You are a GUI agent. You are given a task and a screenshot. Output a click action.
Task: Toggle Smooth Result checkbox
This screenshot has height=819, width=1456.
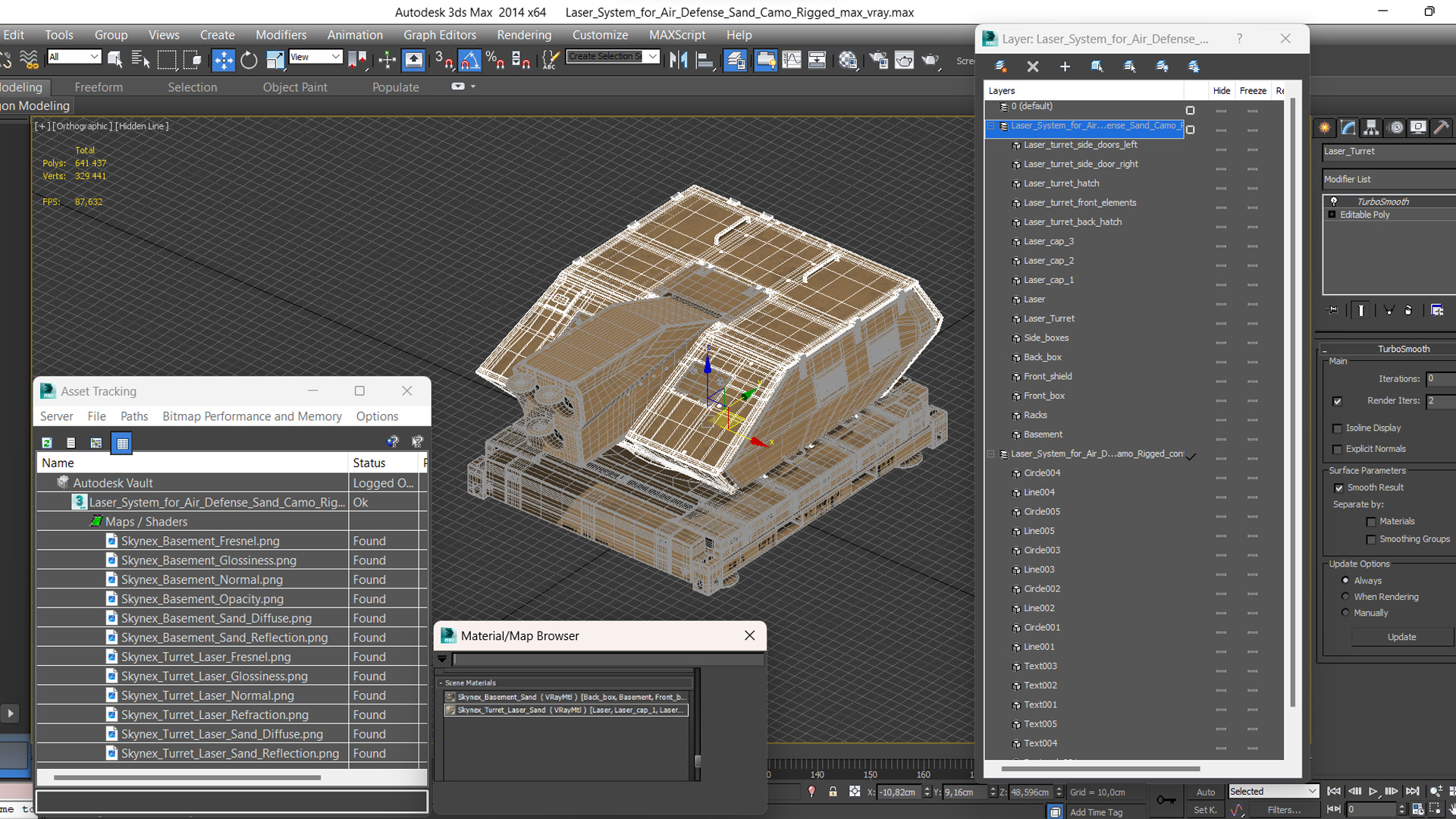coord(1338,488)
